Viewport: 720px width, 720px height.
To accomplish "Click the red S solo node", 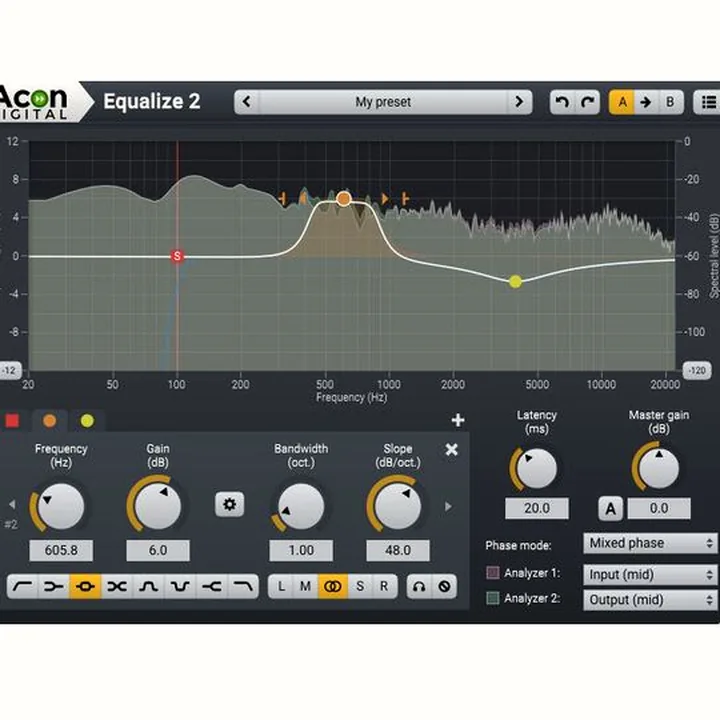I will click(177, 256).
